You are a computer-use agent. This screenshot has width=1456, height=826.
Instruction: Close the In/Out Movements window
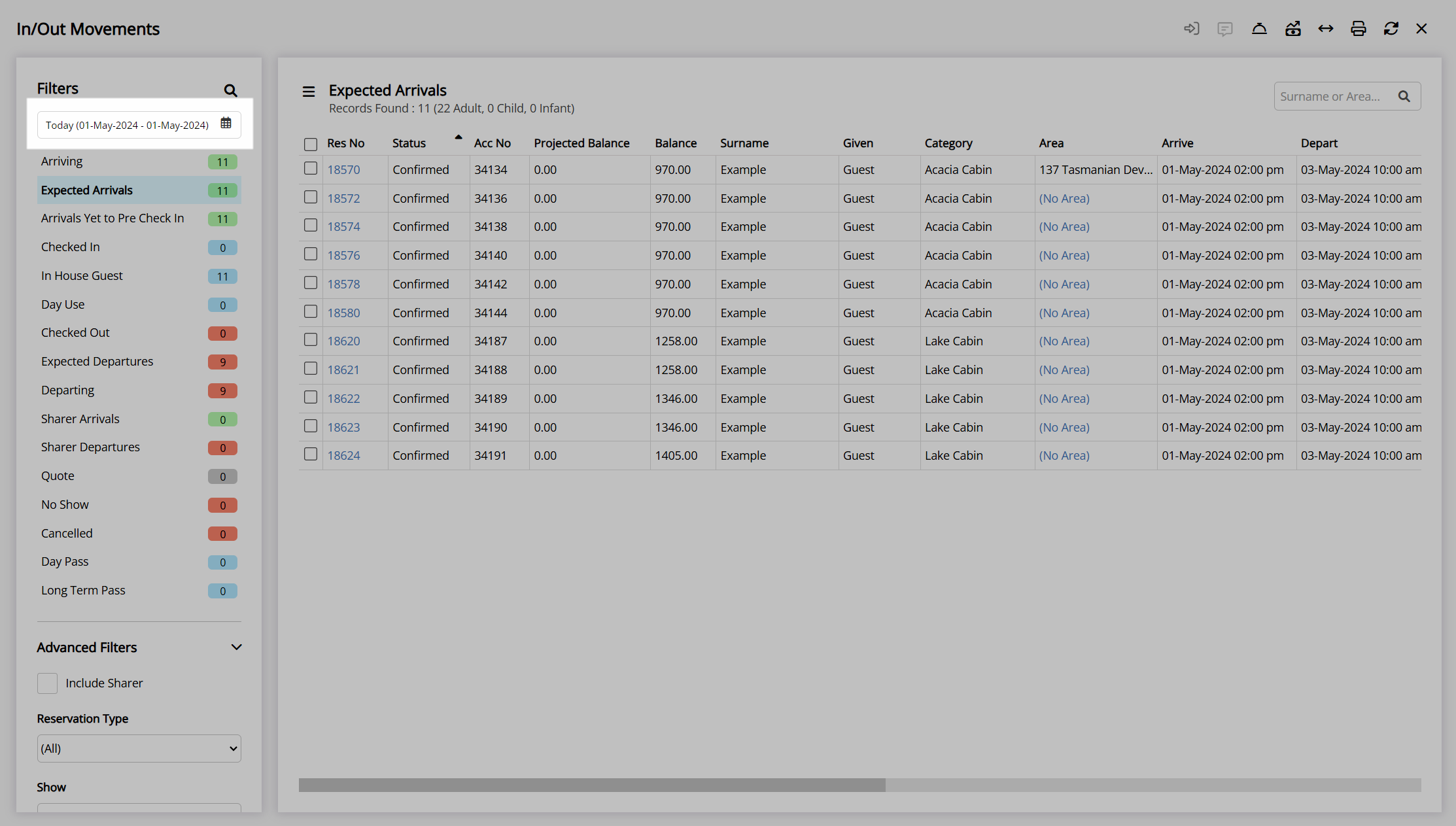coord(1421,29)
